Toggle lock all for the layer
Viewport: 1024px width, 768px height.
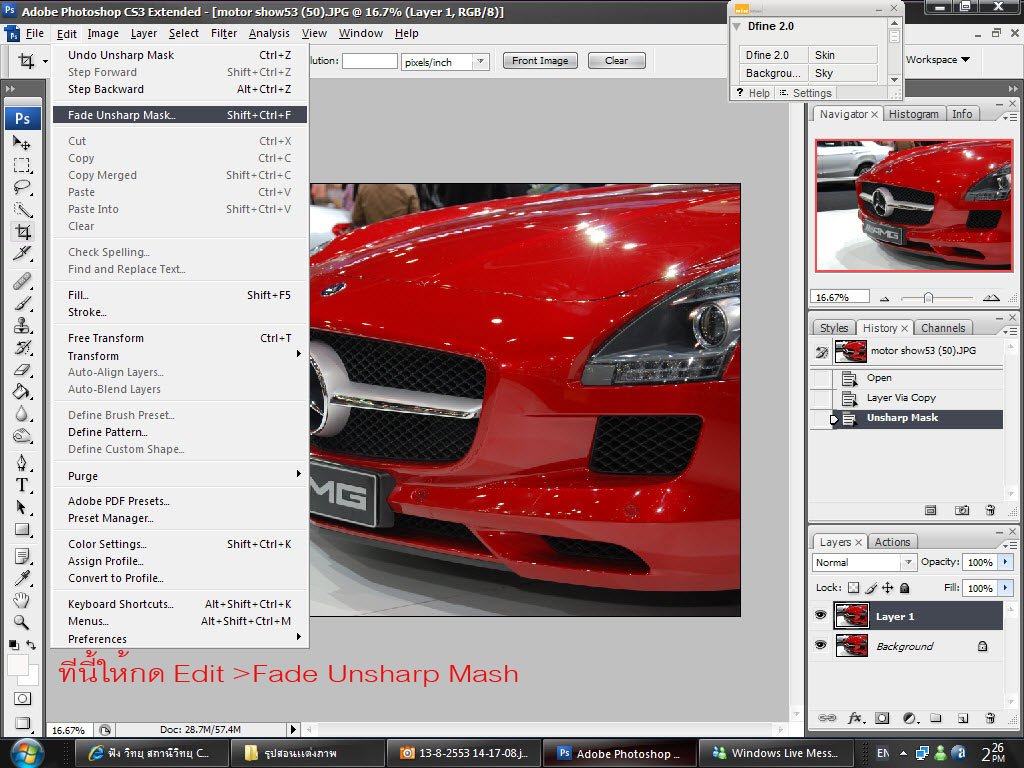coord(904,588)
